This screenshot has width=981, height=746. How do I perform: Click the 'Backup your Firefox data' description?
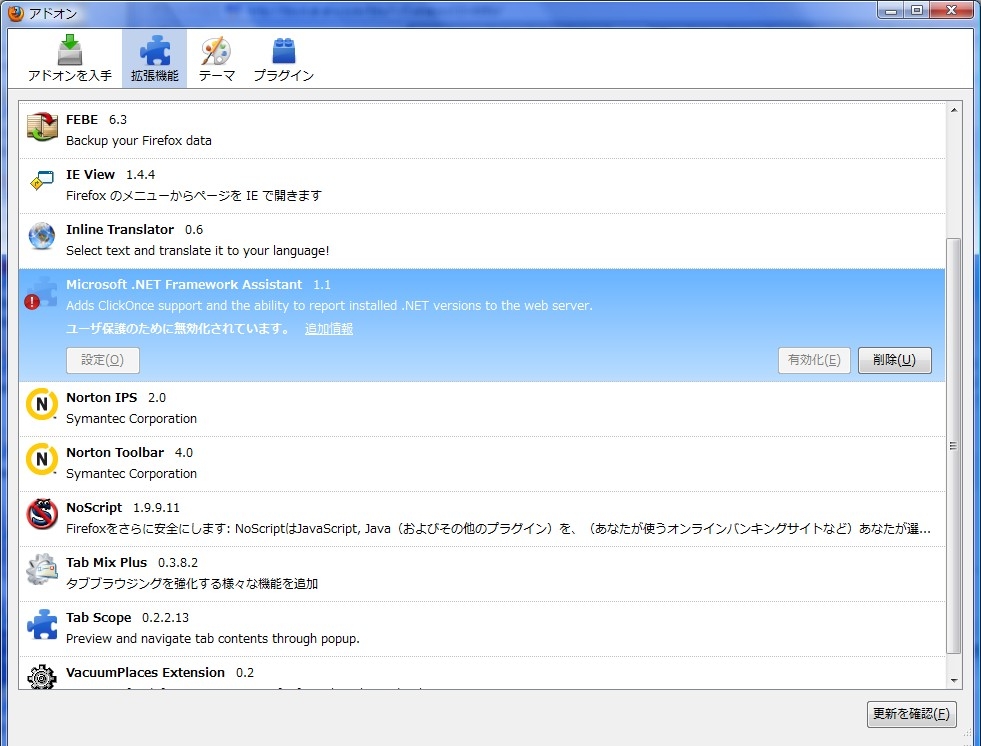click(x=139, y=141)
